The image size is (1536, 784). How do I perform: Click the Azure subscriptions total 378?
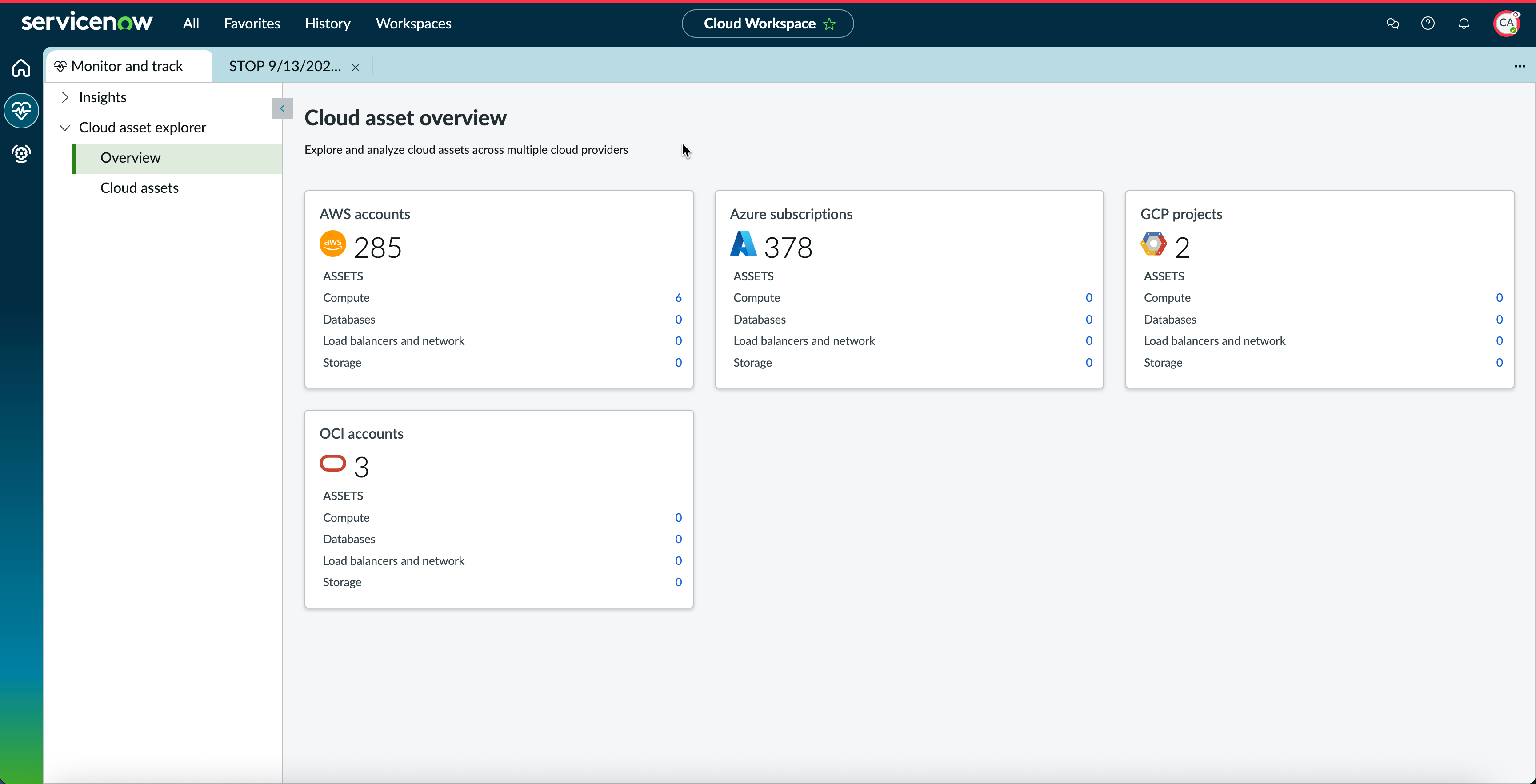(788, 248)
